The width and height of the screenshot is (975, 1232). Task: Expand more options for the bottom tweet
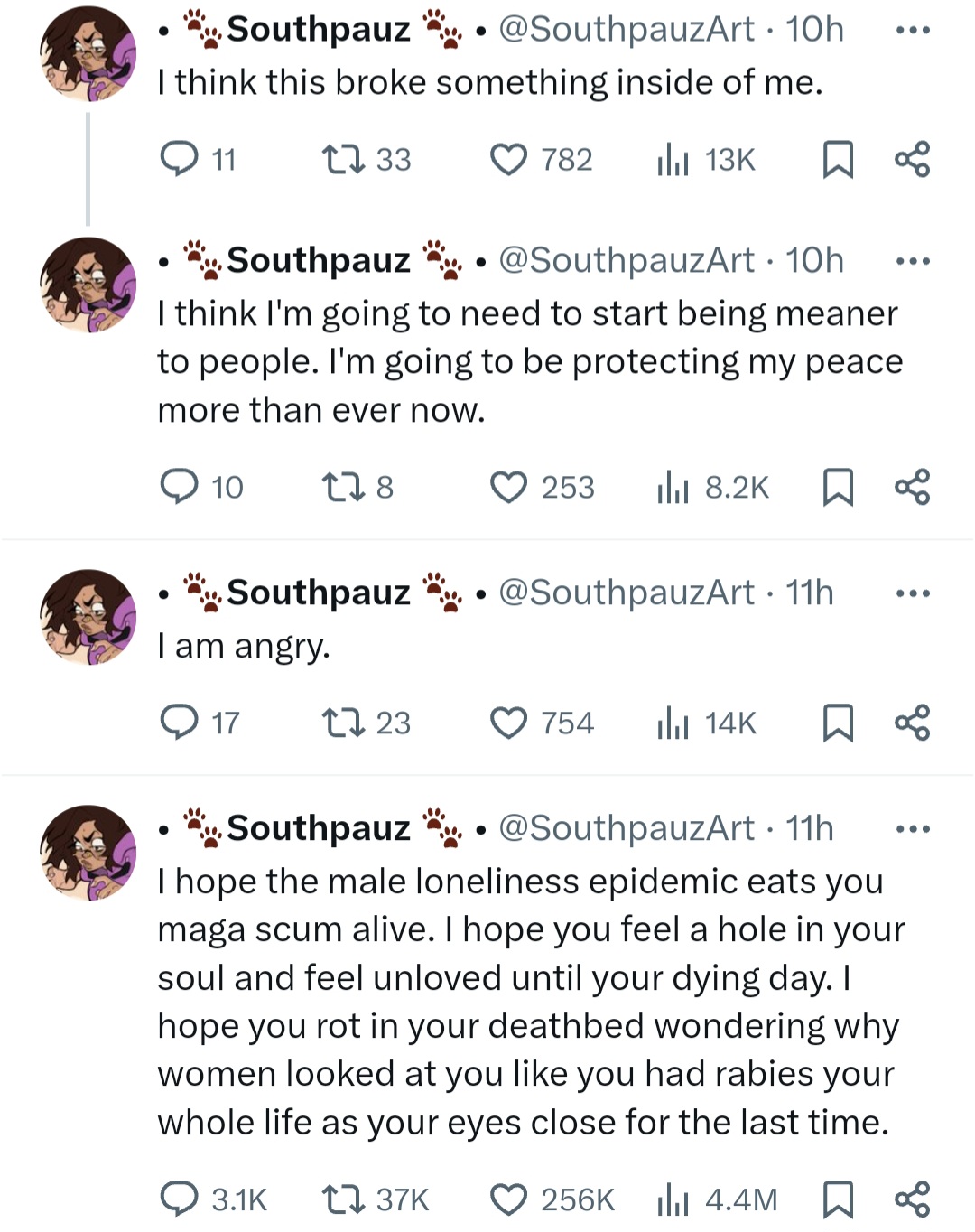912,829
